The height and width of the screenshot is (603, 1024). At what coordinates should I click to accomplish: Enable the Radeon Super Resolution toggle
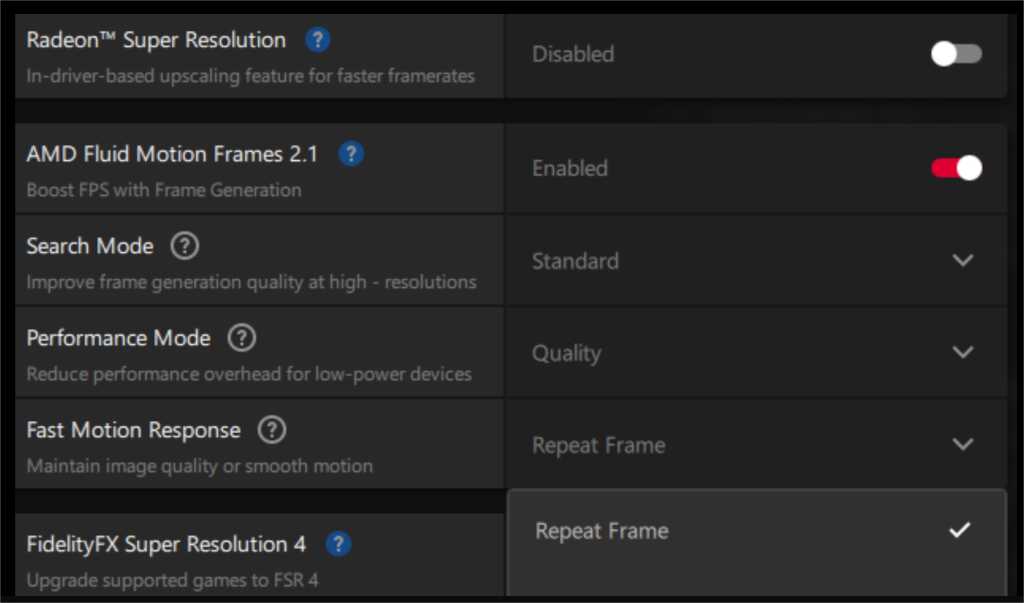(x=956, y=54)
